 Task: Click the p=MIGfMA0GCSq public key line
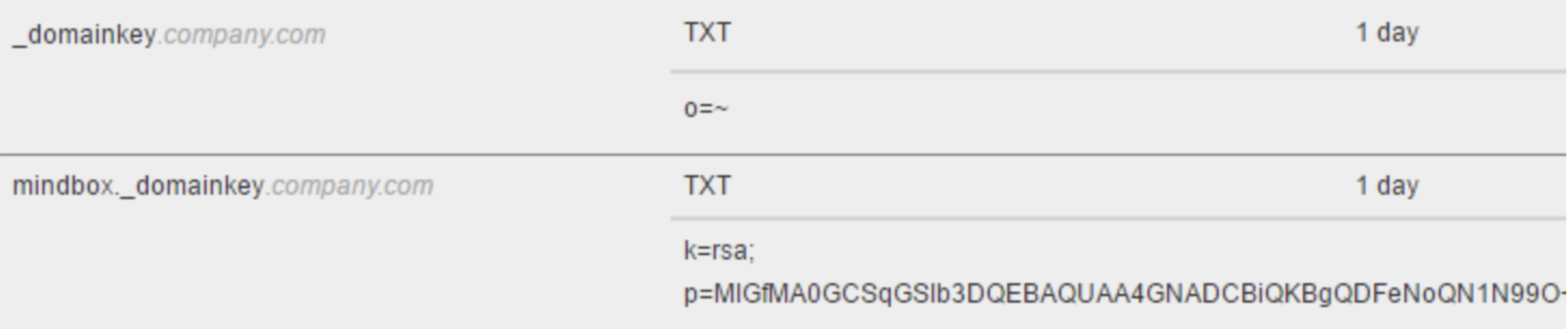pos(1125,294)
